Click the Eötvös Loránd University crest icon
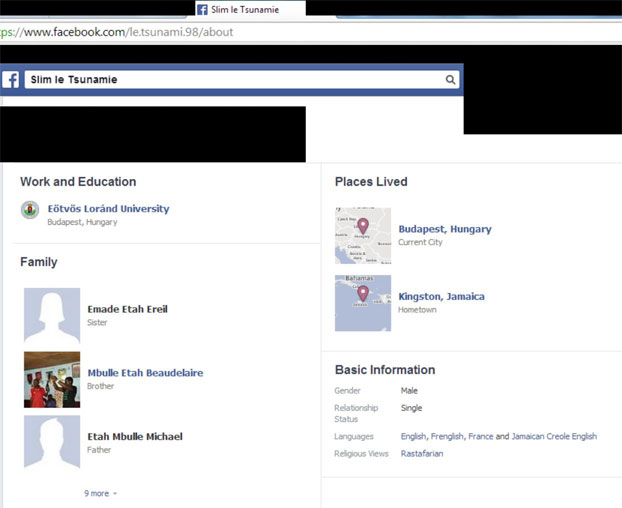The image size is (622, 508). 30,210
